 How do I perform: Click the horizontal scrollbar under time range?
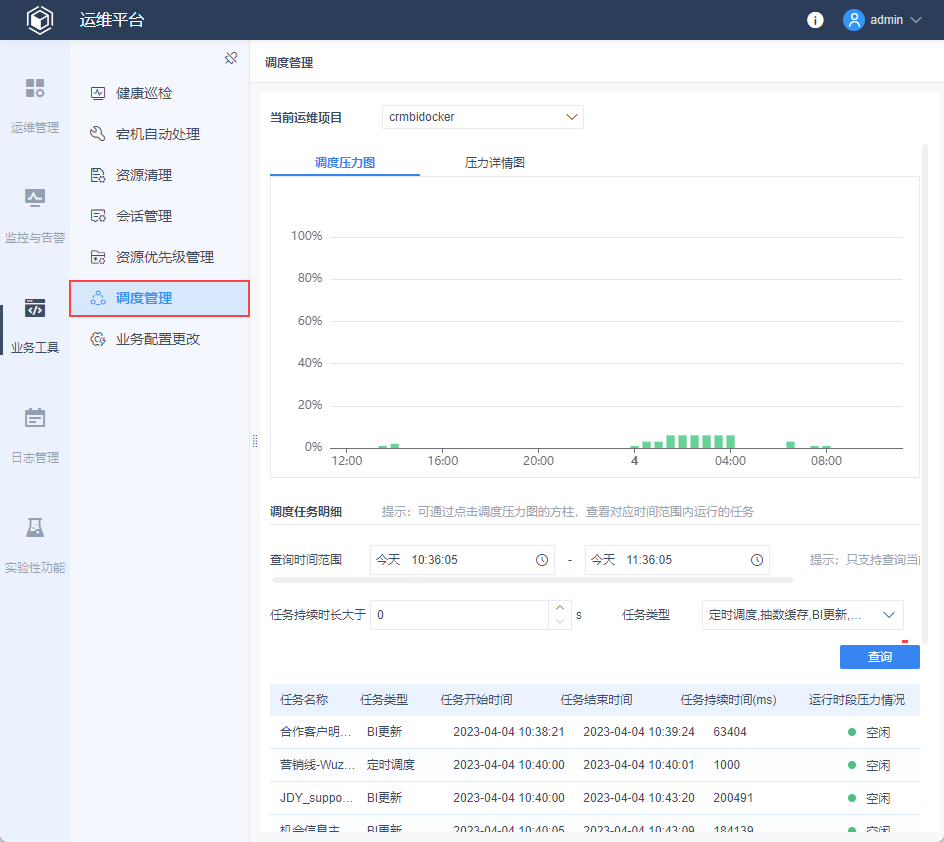pyautogui.click(x=532, y=580)
